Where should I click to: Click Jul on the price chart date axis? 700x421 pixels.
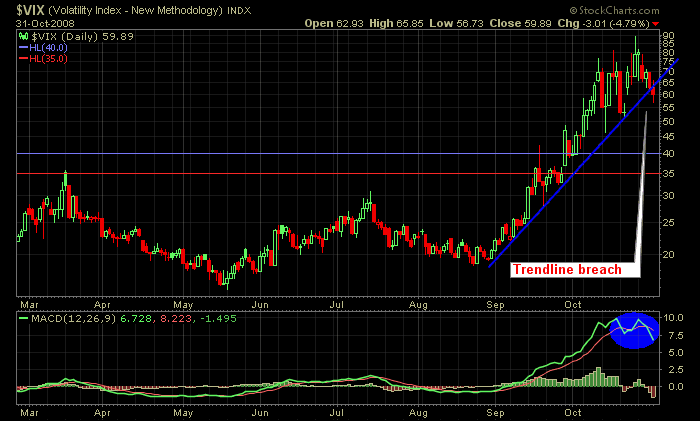tap(337, 304)
